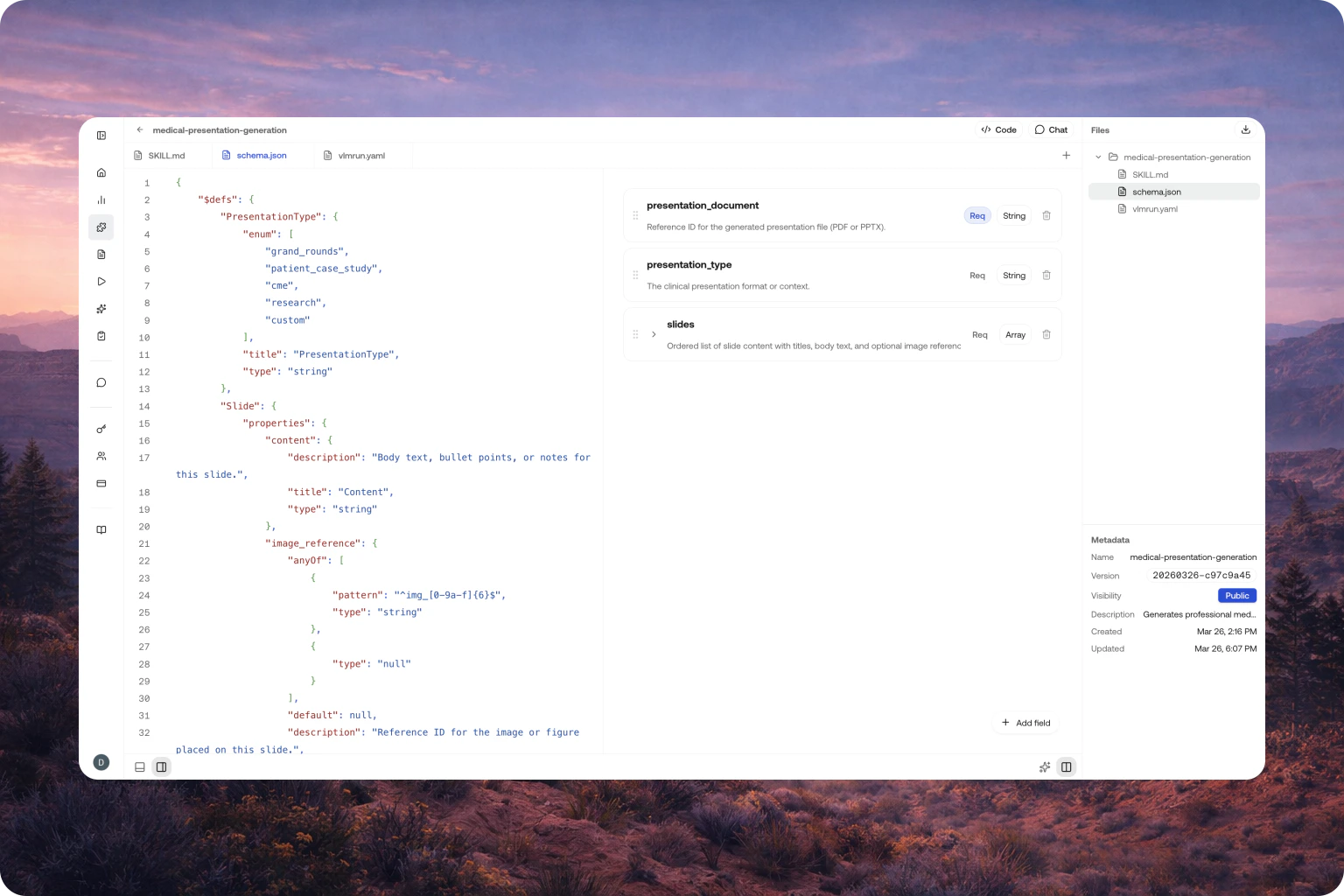The width and height of the screenshot is (1344, 896).
Task: Grab the drag handle of presentation_document
Action: [635, 215]
